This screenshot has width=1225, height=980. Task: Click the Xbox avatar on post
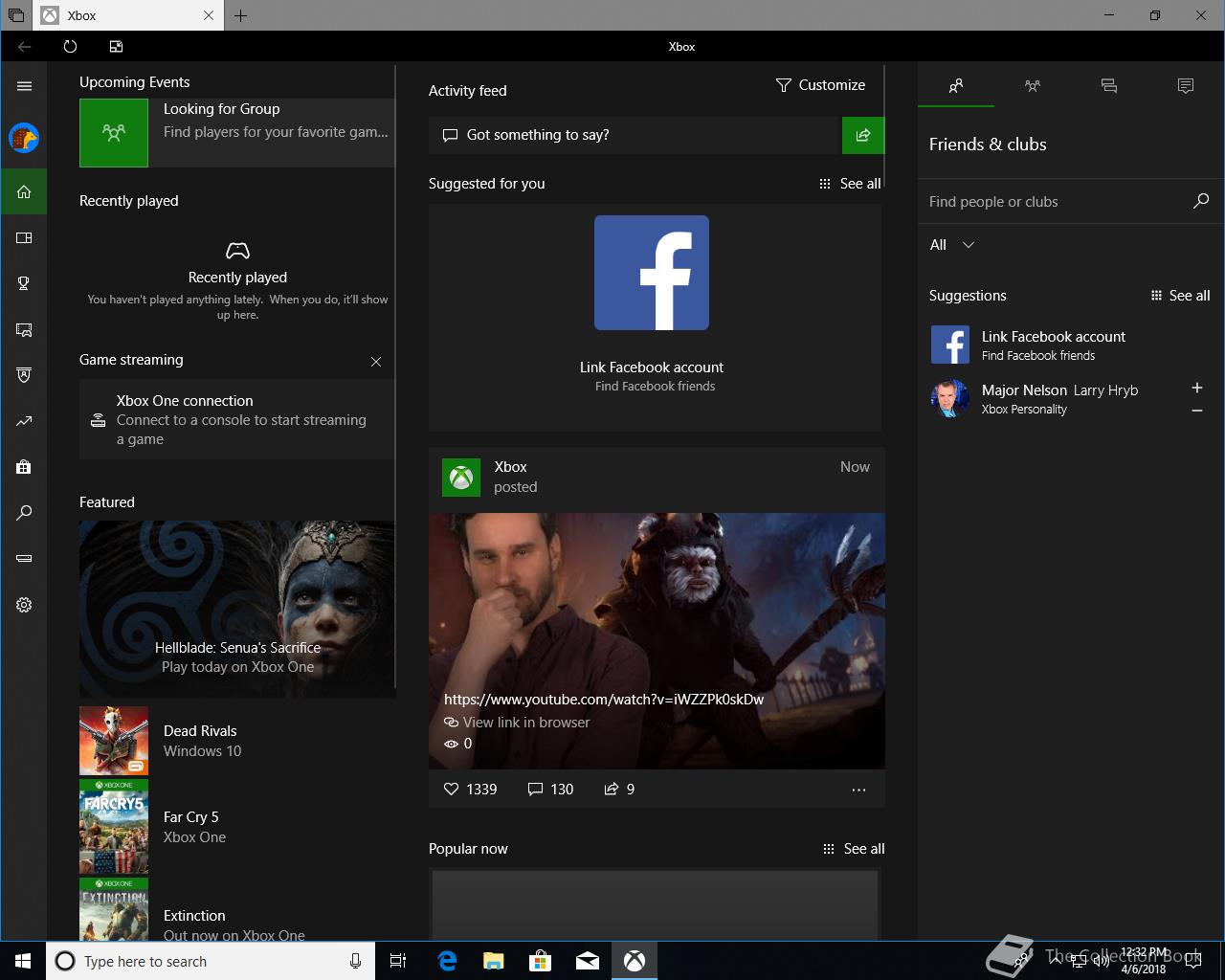[461, 478]
